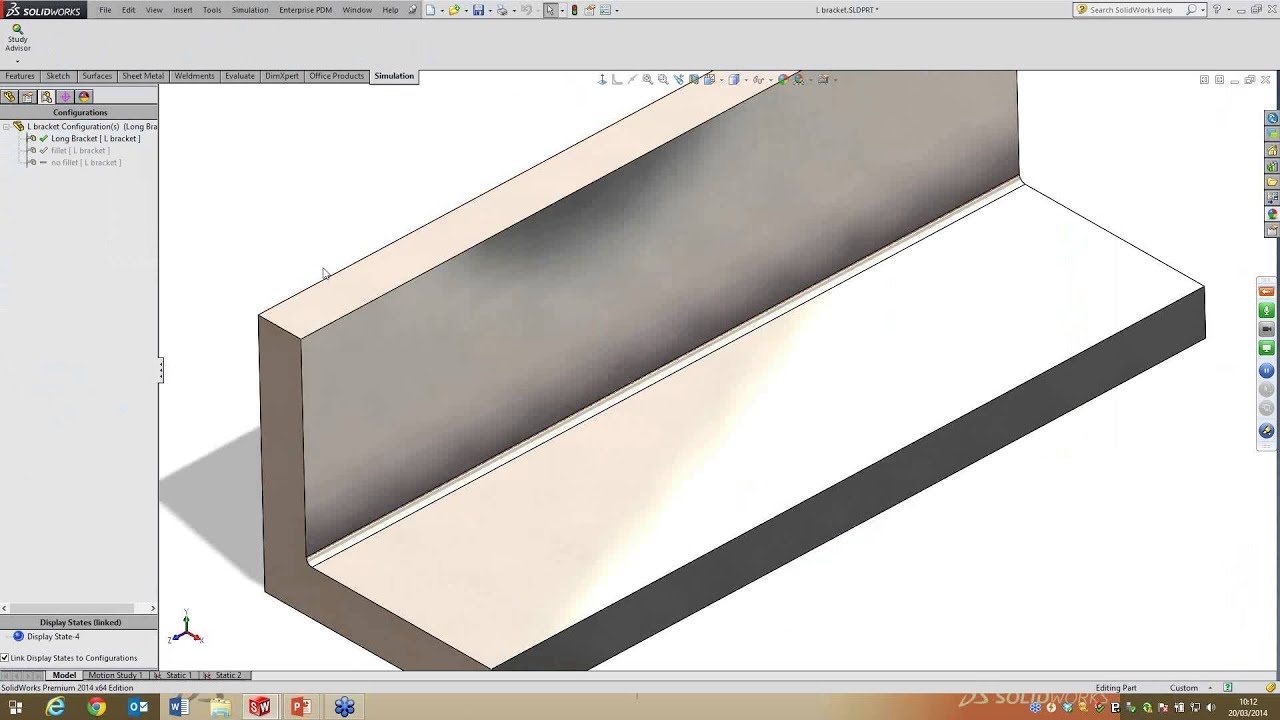
Task: Click the Edit Appearance color ball icon
Action: (x=783, y=79)
